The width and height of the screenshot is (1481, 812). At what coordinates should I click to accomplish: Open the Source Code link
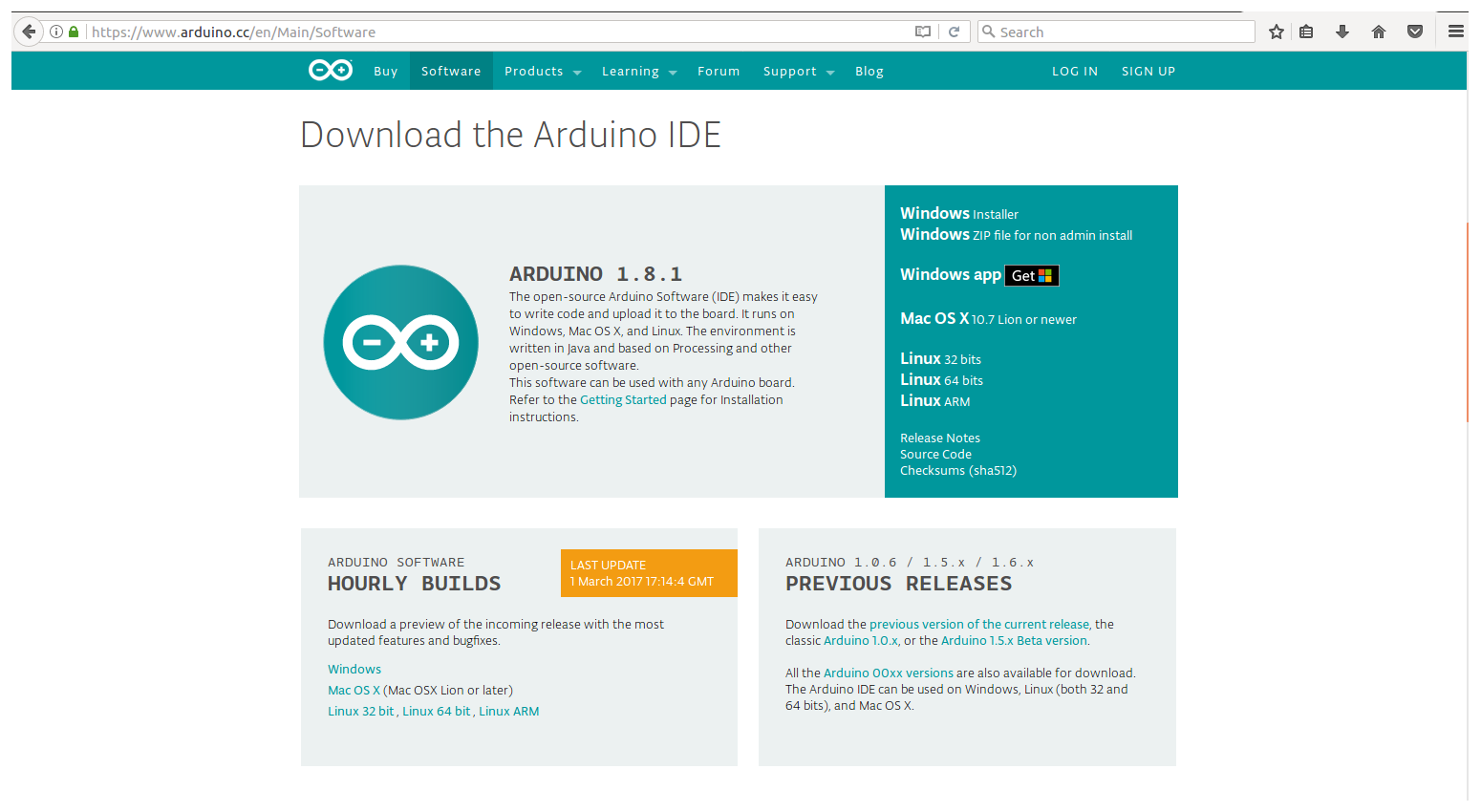tap(935, 454)
